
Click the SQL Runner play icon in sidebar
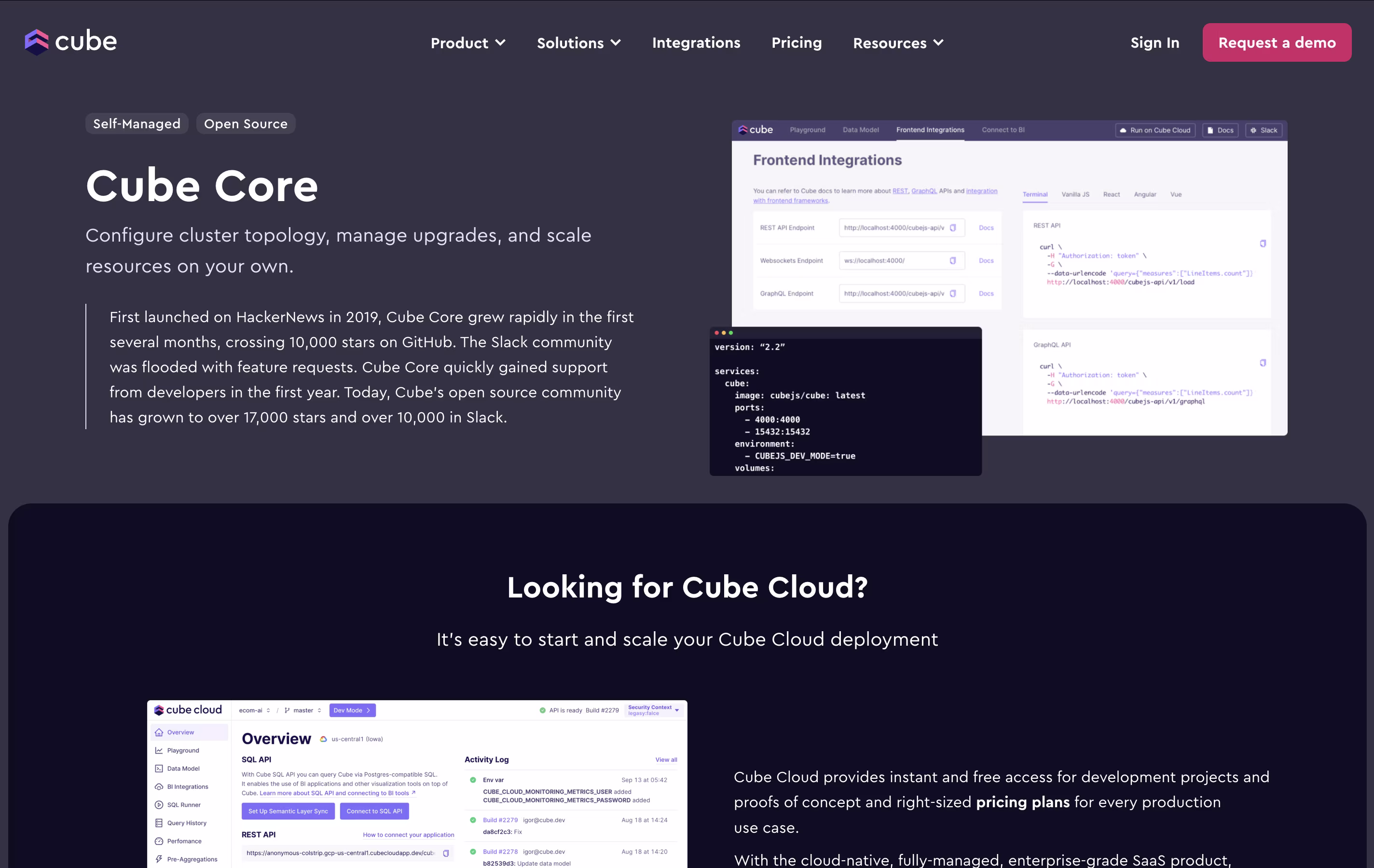tap(159, 805)
